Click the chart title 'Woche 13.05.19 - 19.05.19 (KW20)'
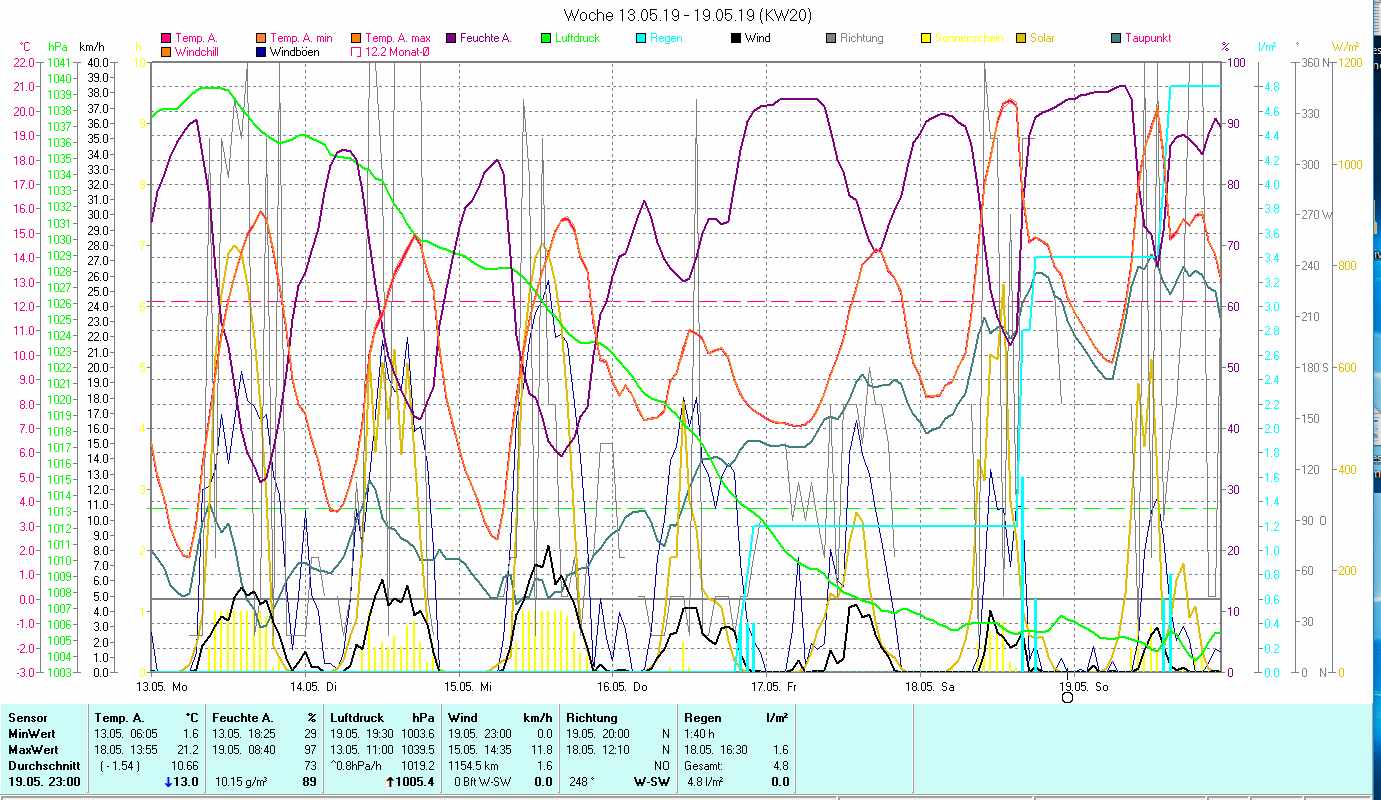Image resolution: width=1381 pixels, height=800 pixels. click(x=688, y=15)
